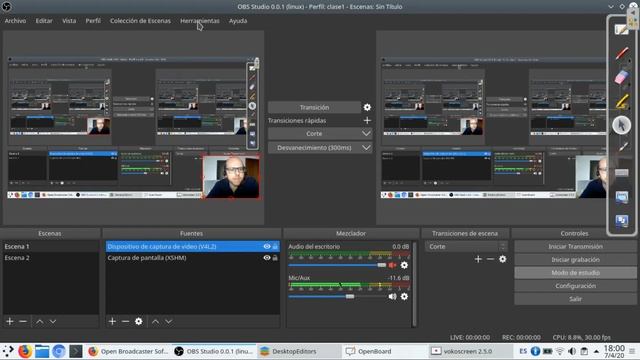640x360 pixels.
Task: Add scene transition with plus icon
Action: [x=478, y=259]
